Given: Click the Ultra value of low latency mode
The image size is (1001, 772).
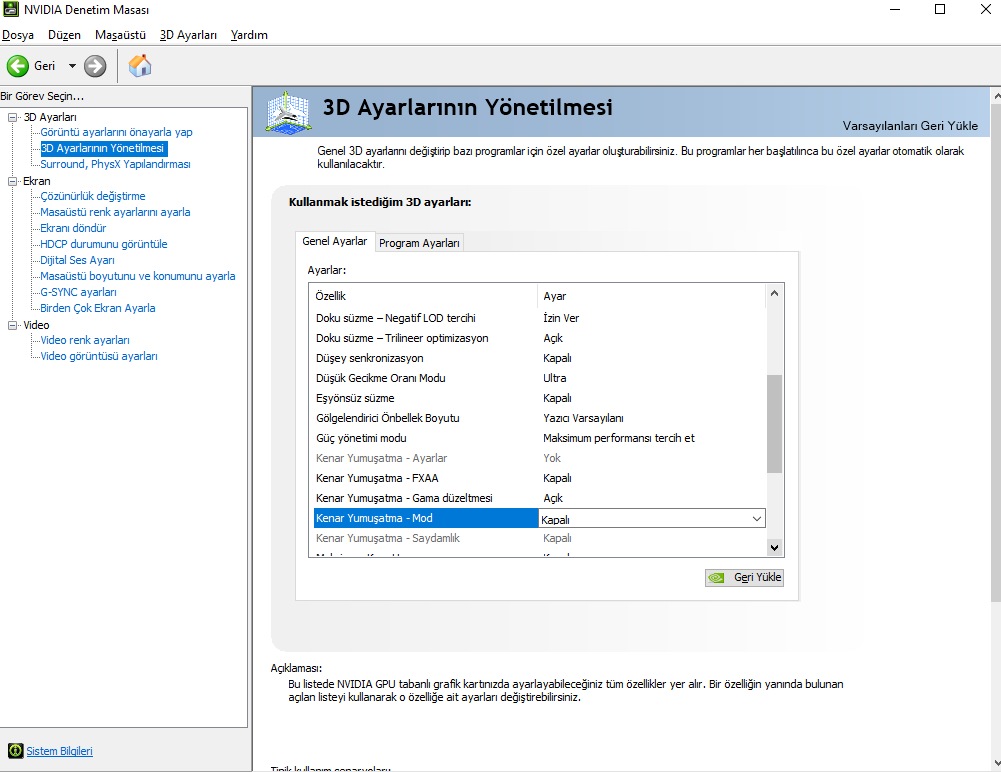Looking at the screenshot, I should click(555, 378).
